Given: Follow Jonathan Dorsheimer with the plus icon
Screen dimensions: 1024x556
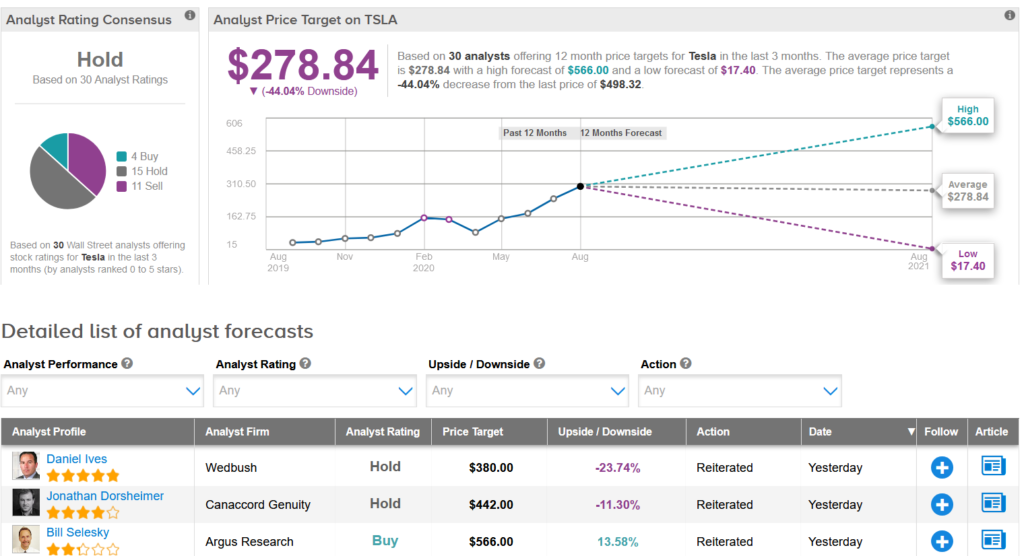Looking at the screenshot, I should pyautogui.click(x=941, y=505).
